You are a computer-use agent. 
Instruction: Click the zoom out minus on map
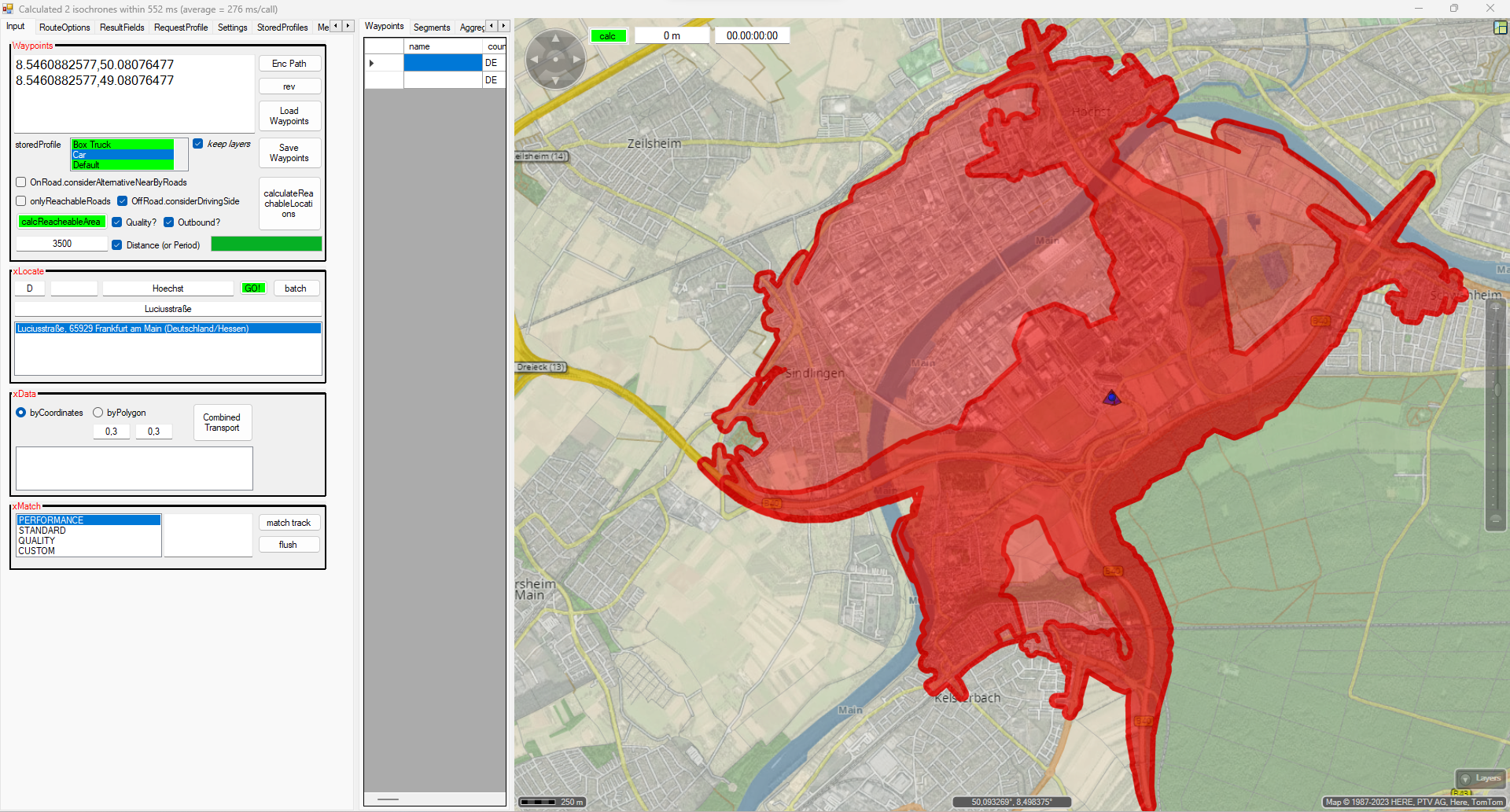[1495, 519]
